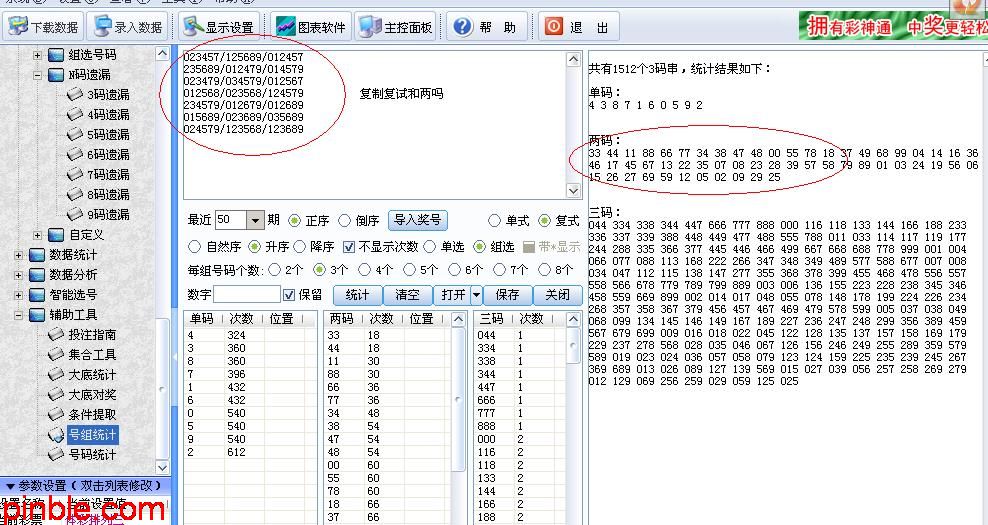
Task: Click the 导入奖号 button
Action: tap(418, 220)
